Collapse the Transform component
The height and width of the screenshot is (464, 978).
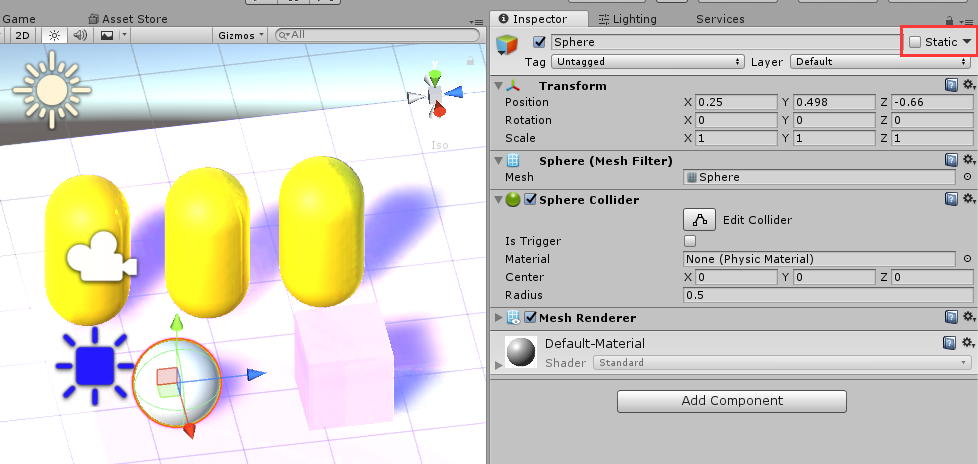498,85
